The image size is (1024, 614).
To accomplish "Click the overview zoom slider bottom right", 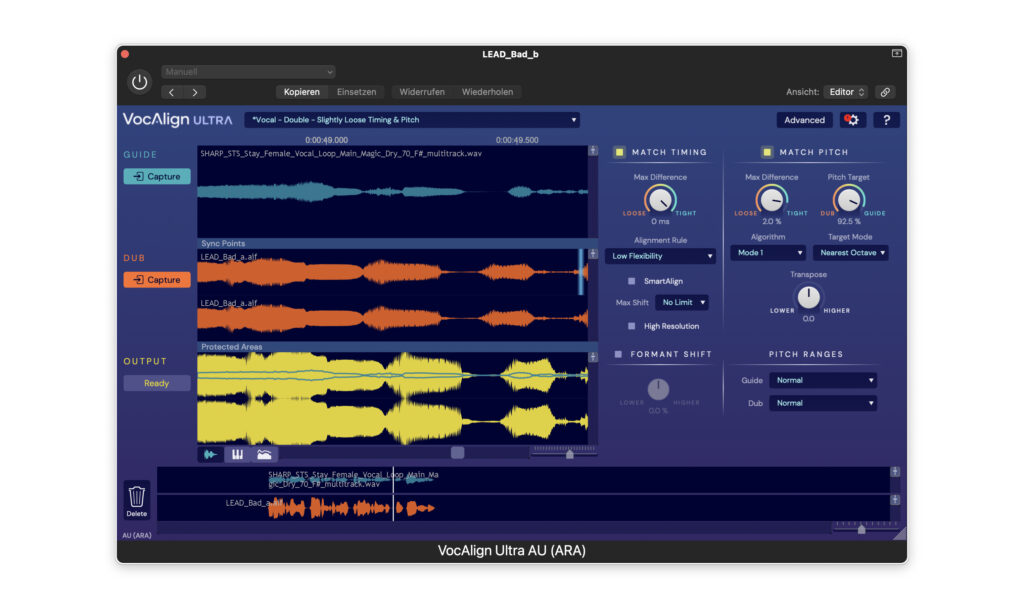I will (x=861, y=529).
